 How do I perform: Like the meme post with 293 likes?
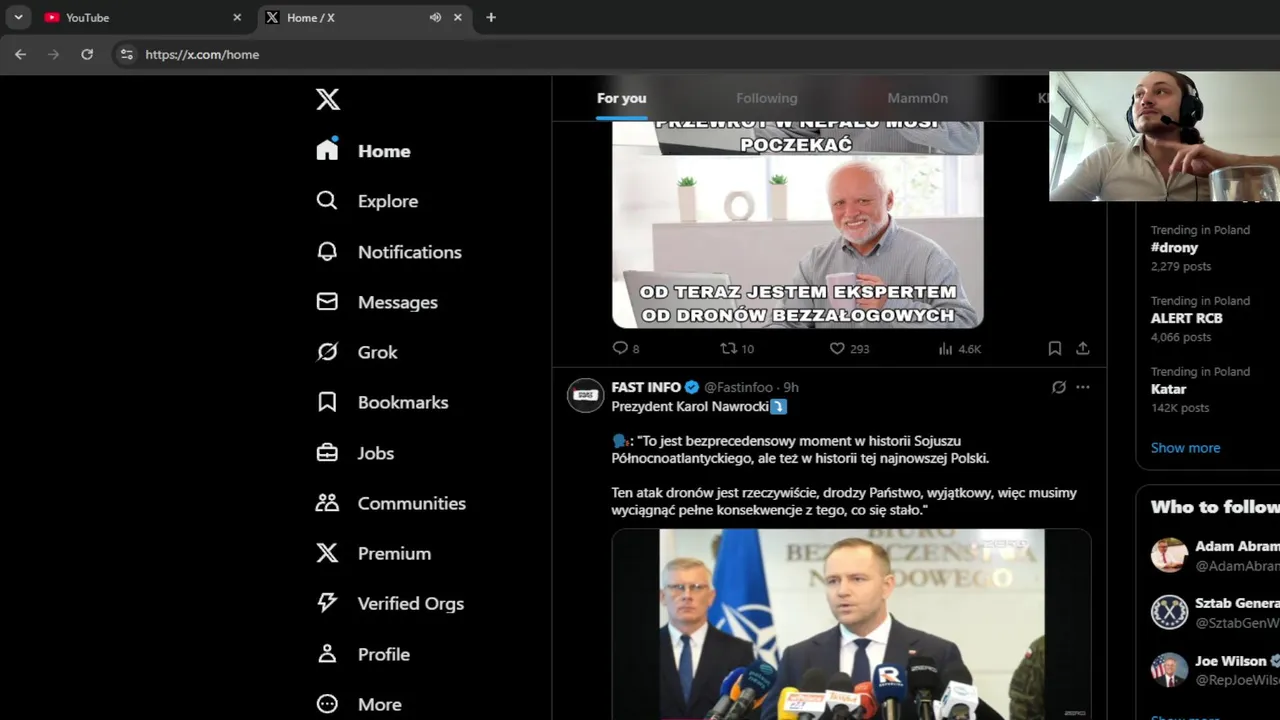click(849, 348)
